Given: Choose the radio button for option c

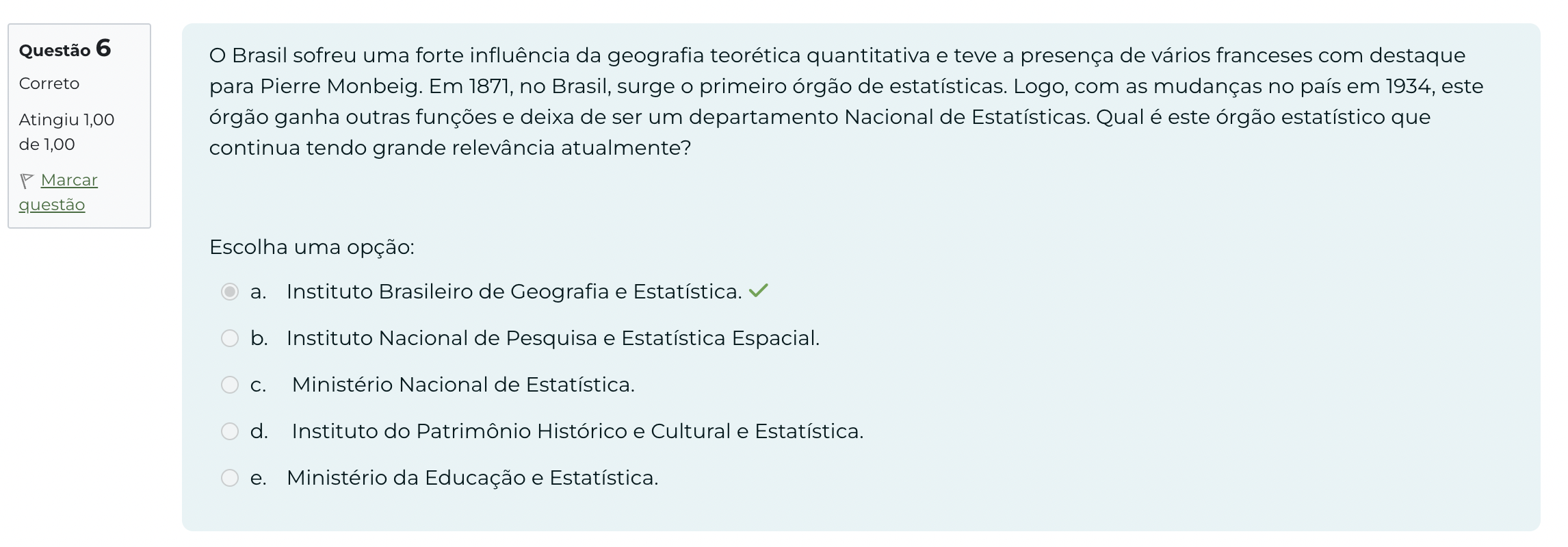Looking at the screenshot, I should (x=230, y=385).
